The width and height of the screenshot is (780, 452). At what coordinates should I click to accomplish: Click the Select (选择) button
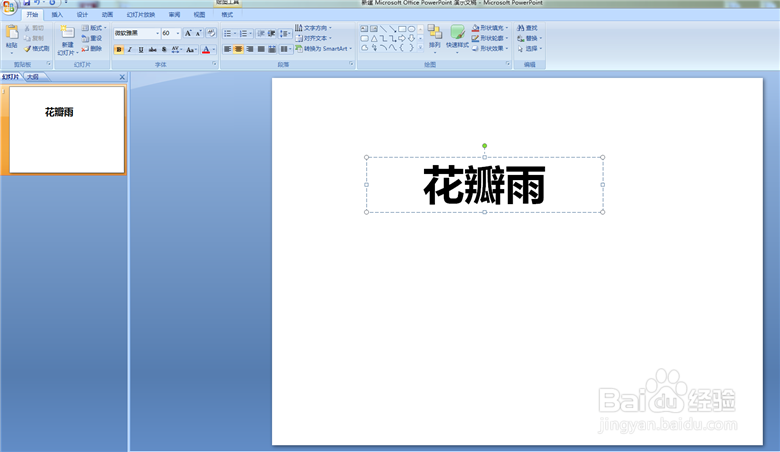[x=529, y=49]
